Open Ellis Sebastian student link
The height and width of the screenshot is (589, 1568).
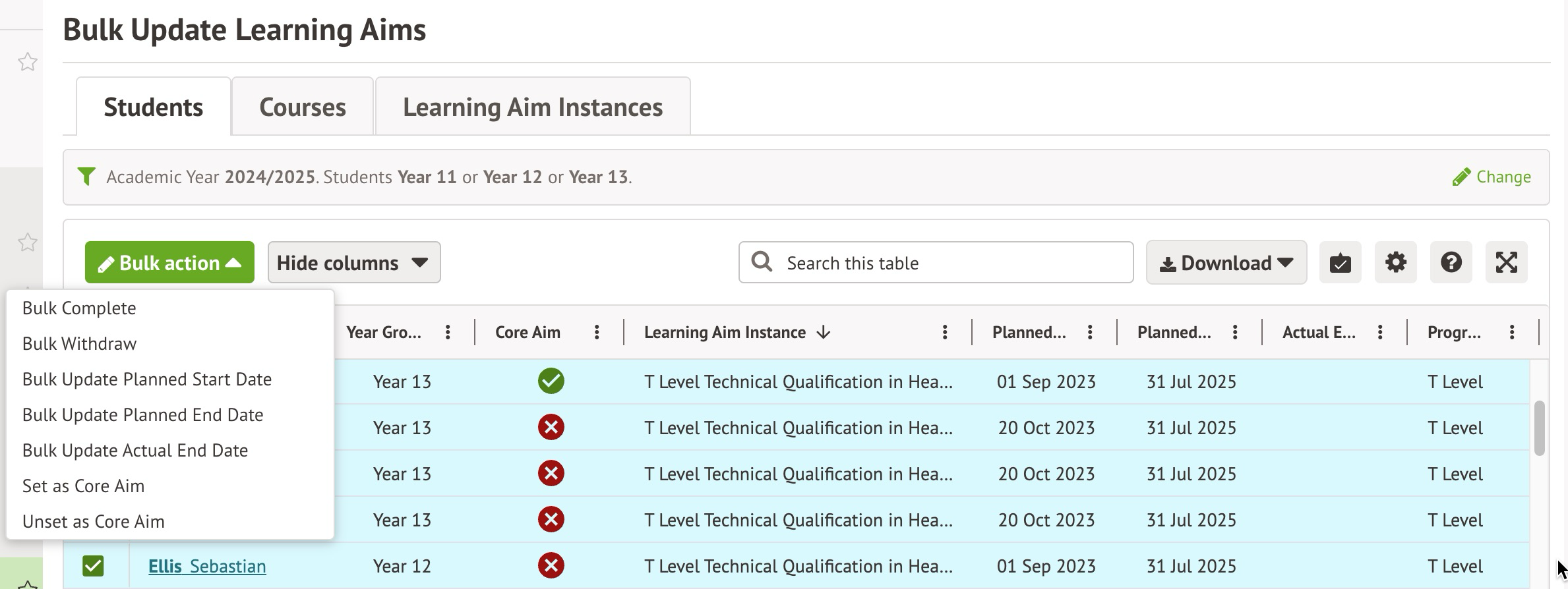tap(207, 566)
